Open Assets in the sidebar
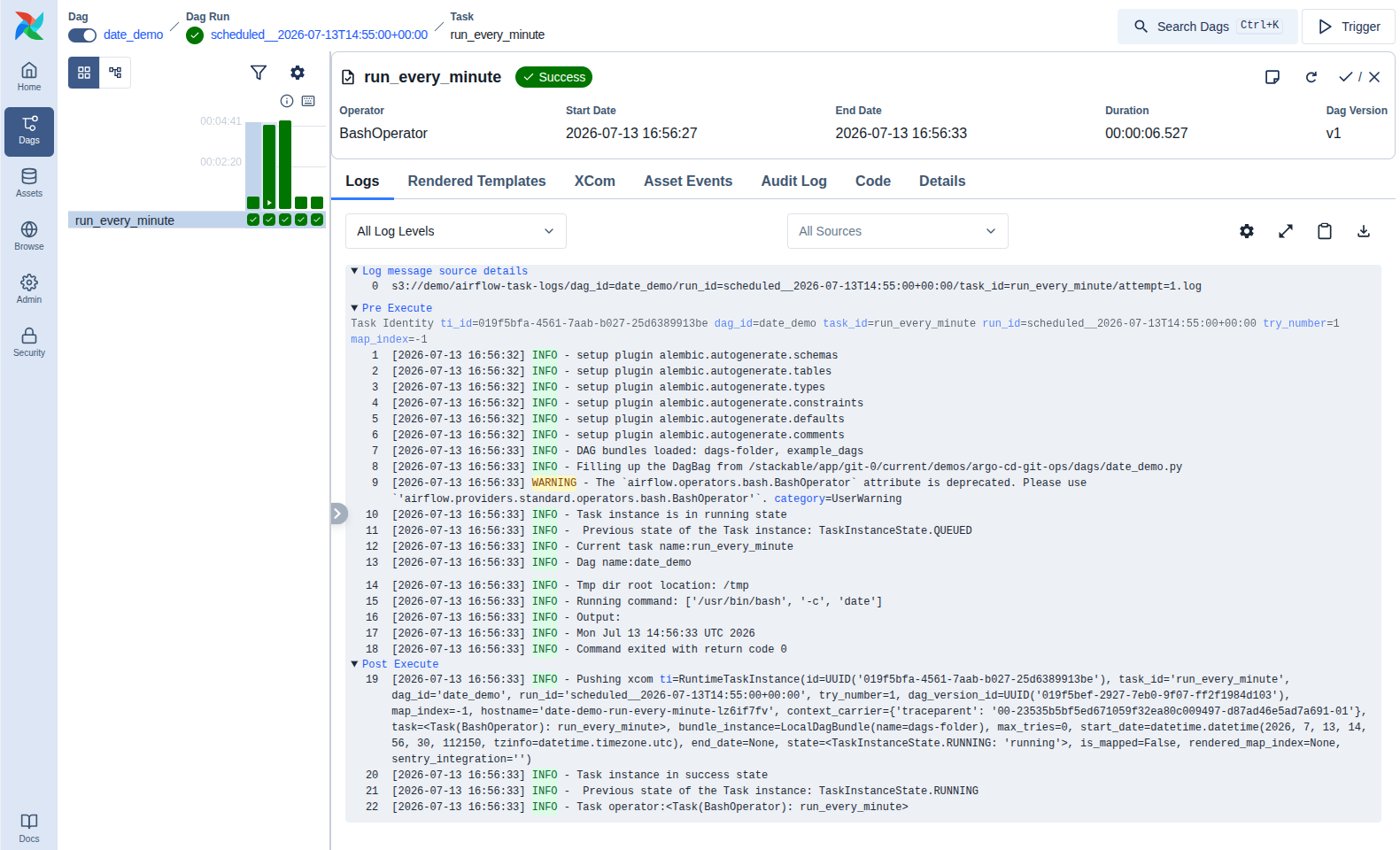The height and width of the screenshot is (850, 1400). (29, 183)
